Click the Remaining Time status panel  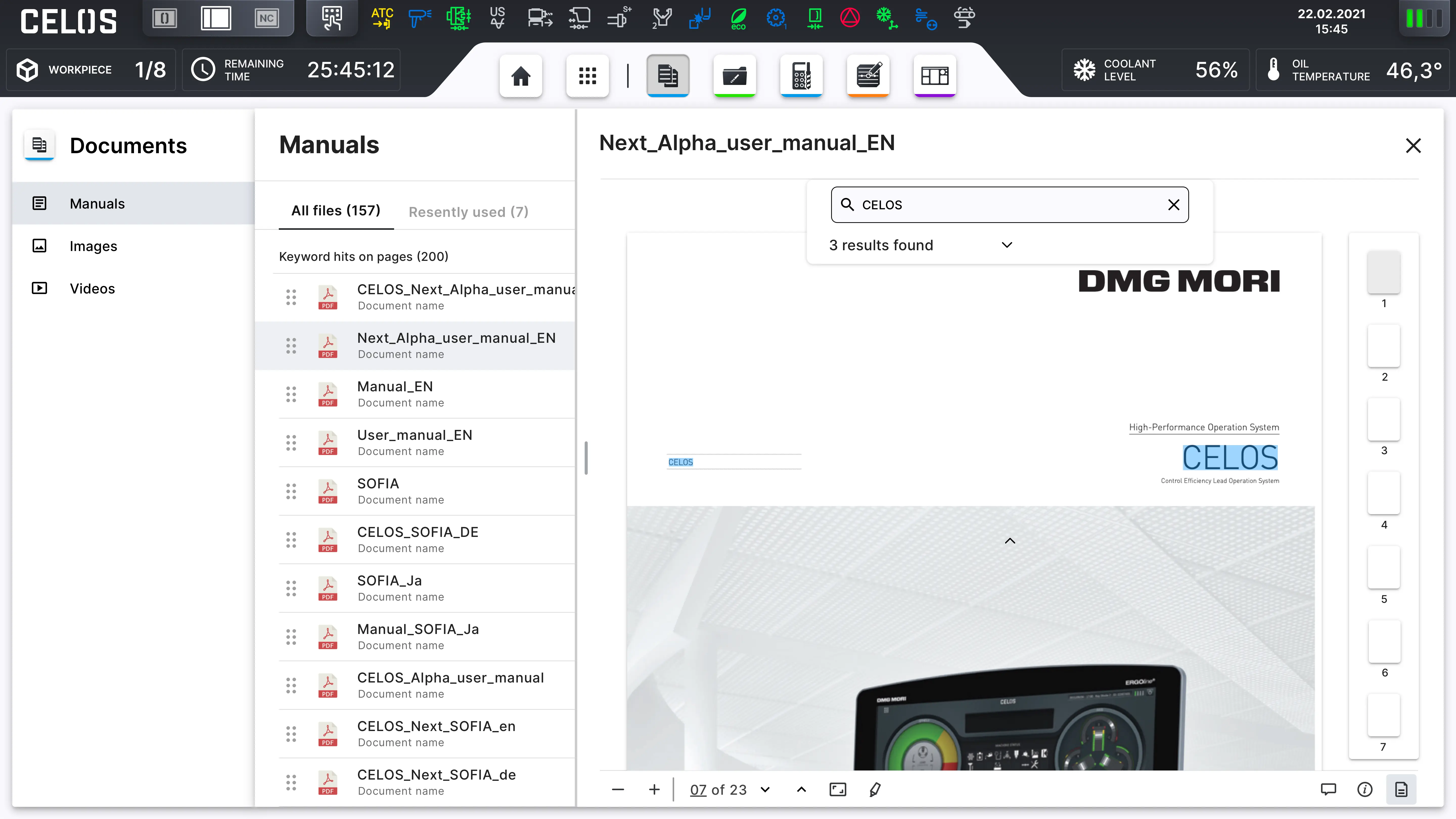291,70
